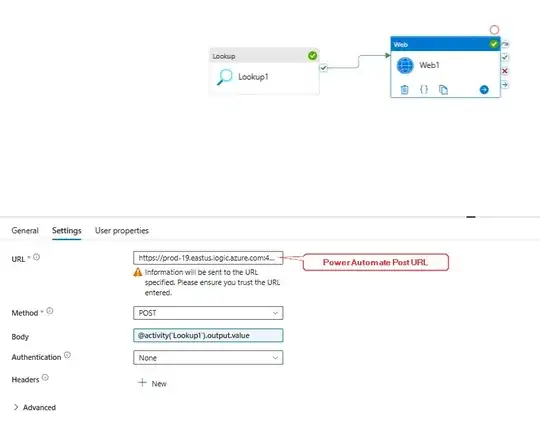The image size is (540, 434).
Task: Click the panel collapse handle bar
Action: coord(471,217)
